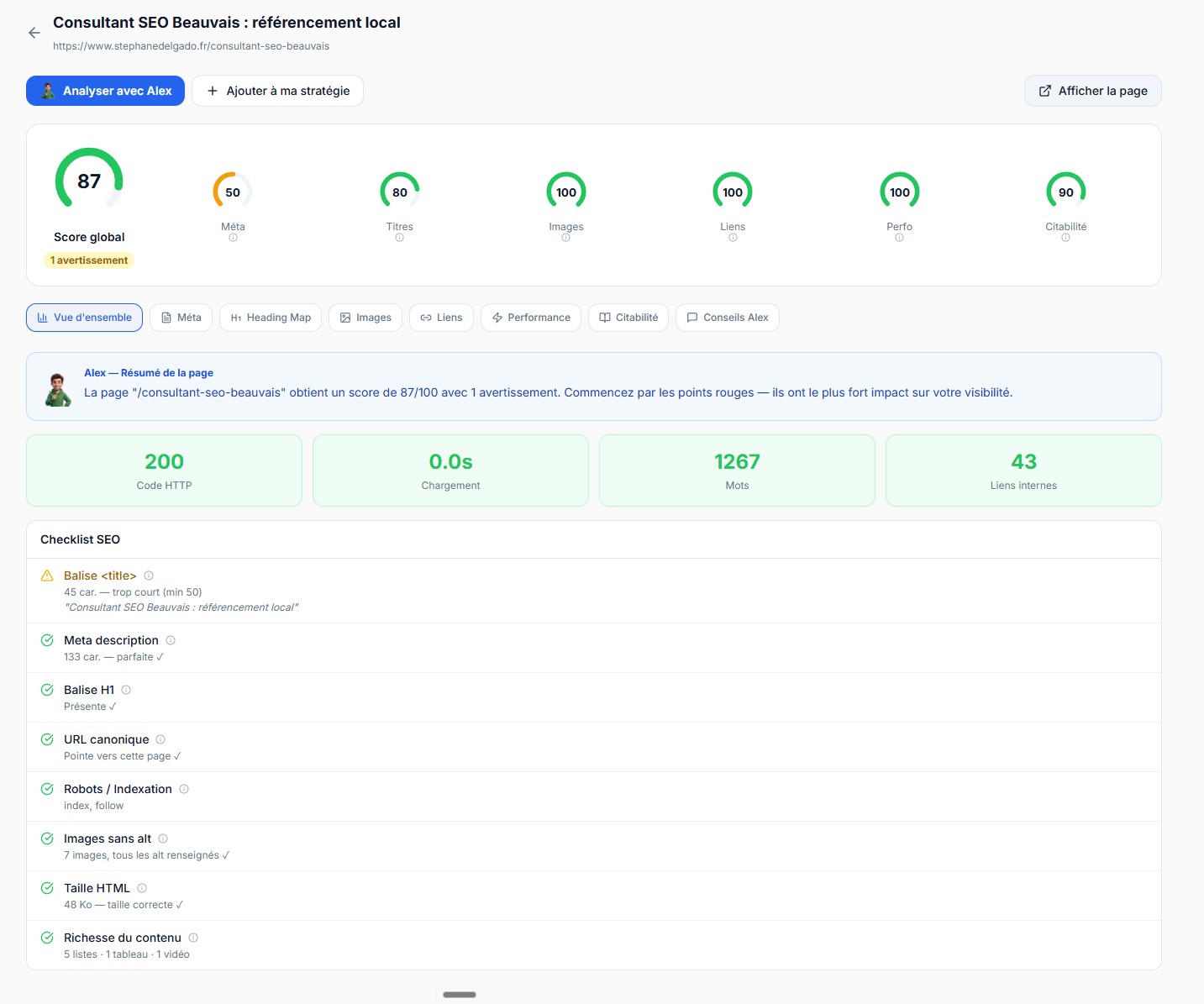This screenshot has width=1204, height=1004.
Task: Open the Citabilité tab
Action: [x=628, y=318]
